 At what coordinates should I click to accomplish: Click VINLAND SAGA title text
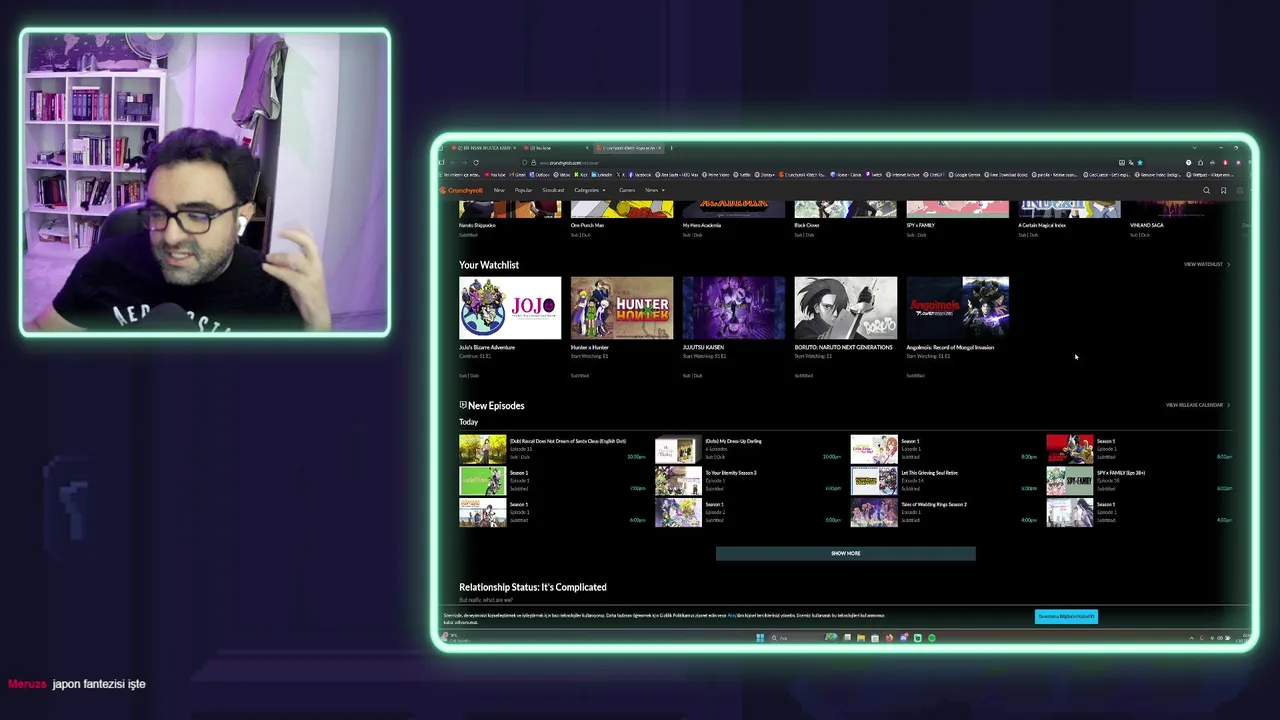1147,225
